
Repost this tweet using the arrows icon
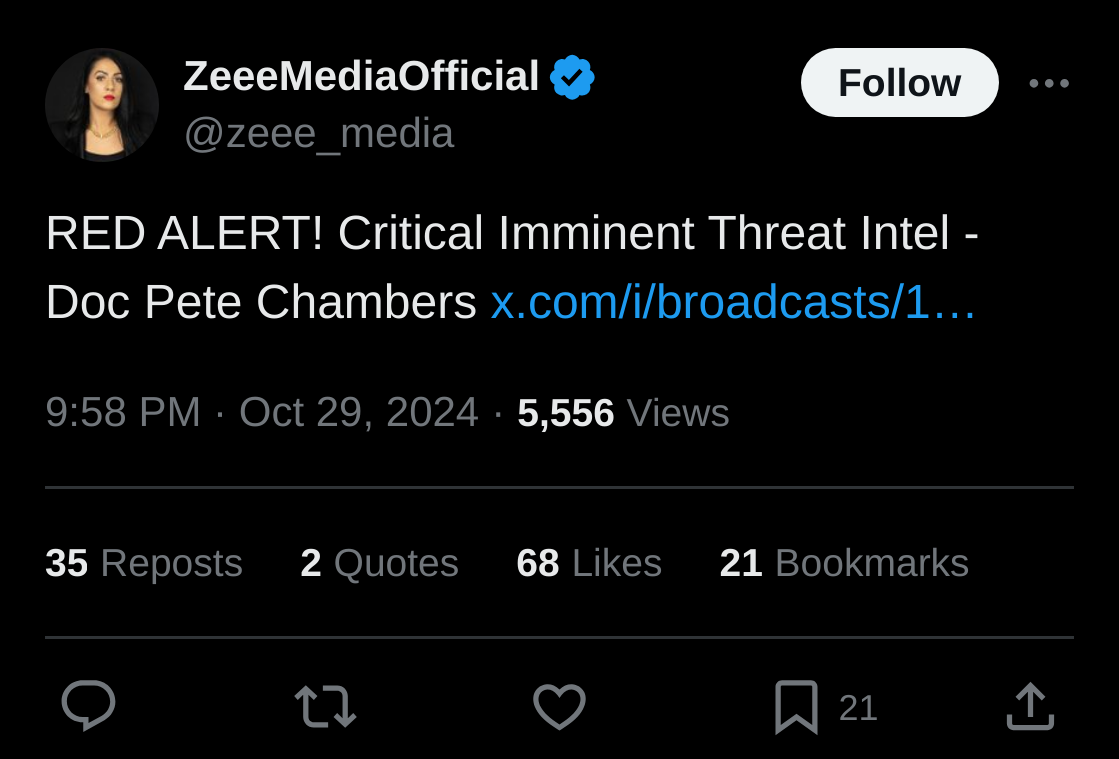click(x=325, y=706)
